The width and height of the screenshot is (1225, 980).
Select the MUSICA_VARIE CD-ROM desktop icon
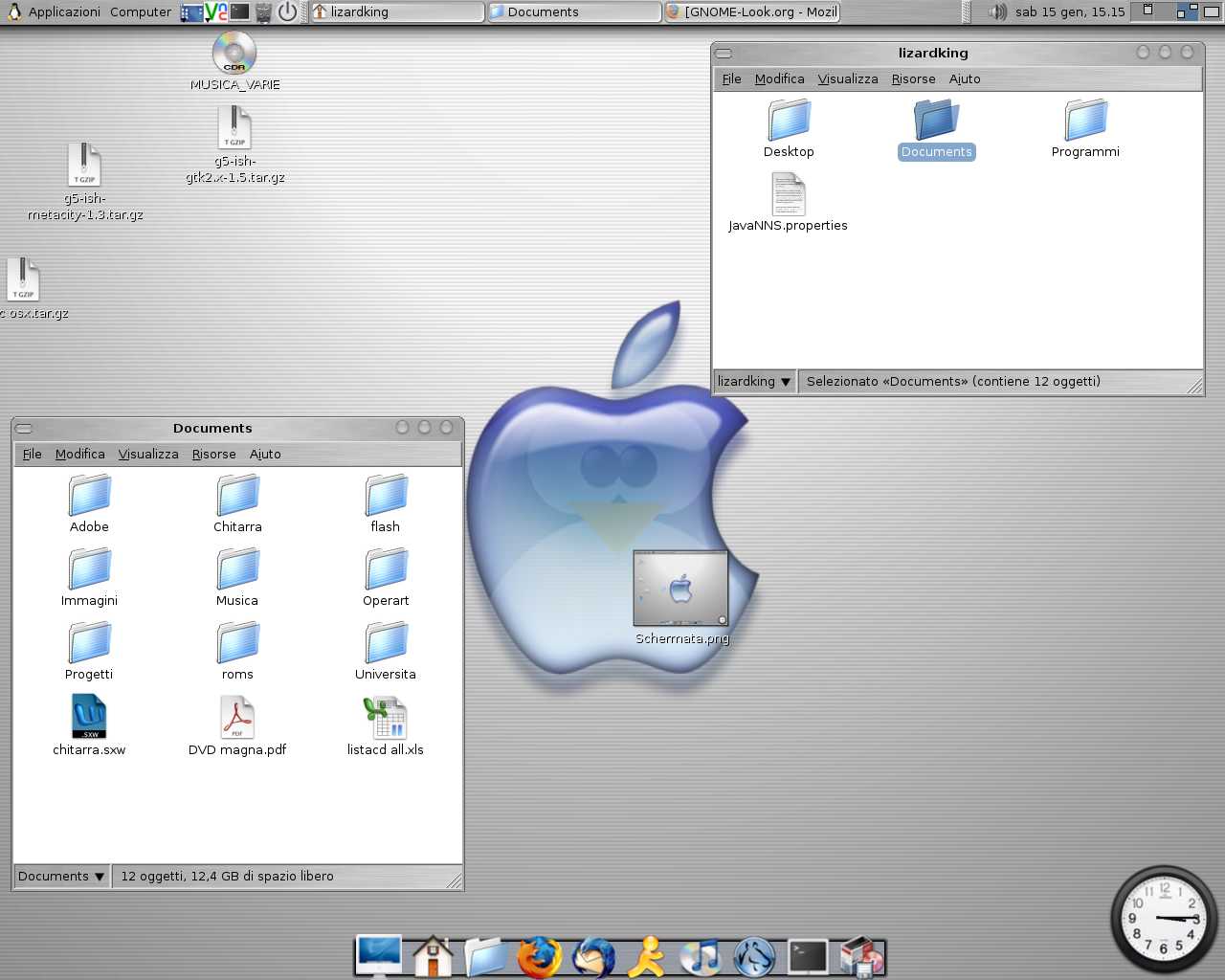pyautogui.click(x=234, y=61)
